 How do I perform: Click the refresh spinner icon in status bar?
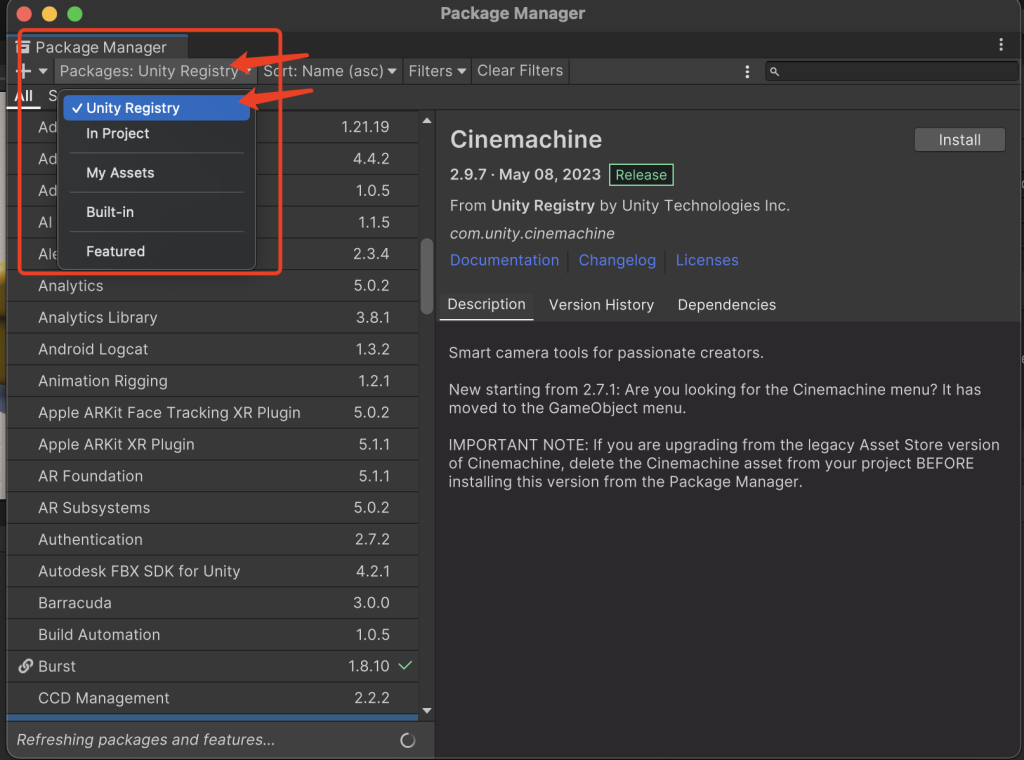[407, 740]
